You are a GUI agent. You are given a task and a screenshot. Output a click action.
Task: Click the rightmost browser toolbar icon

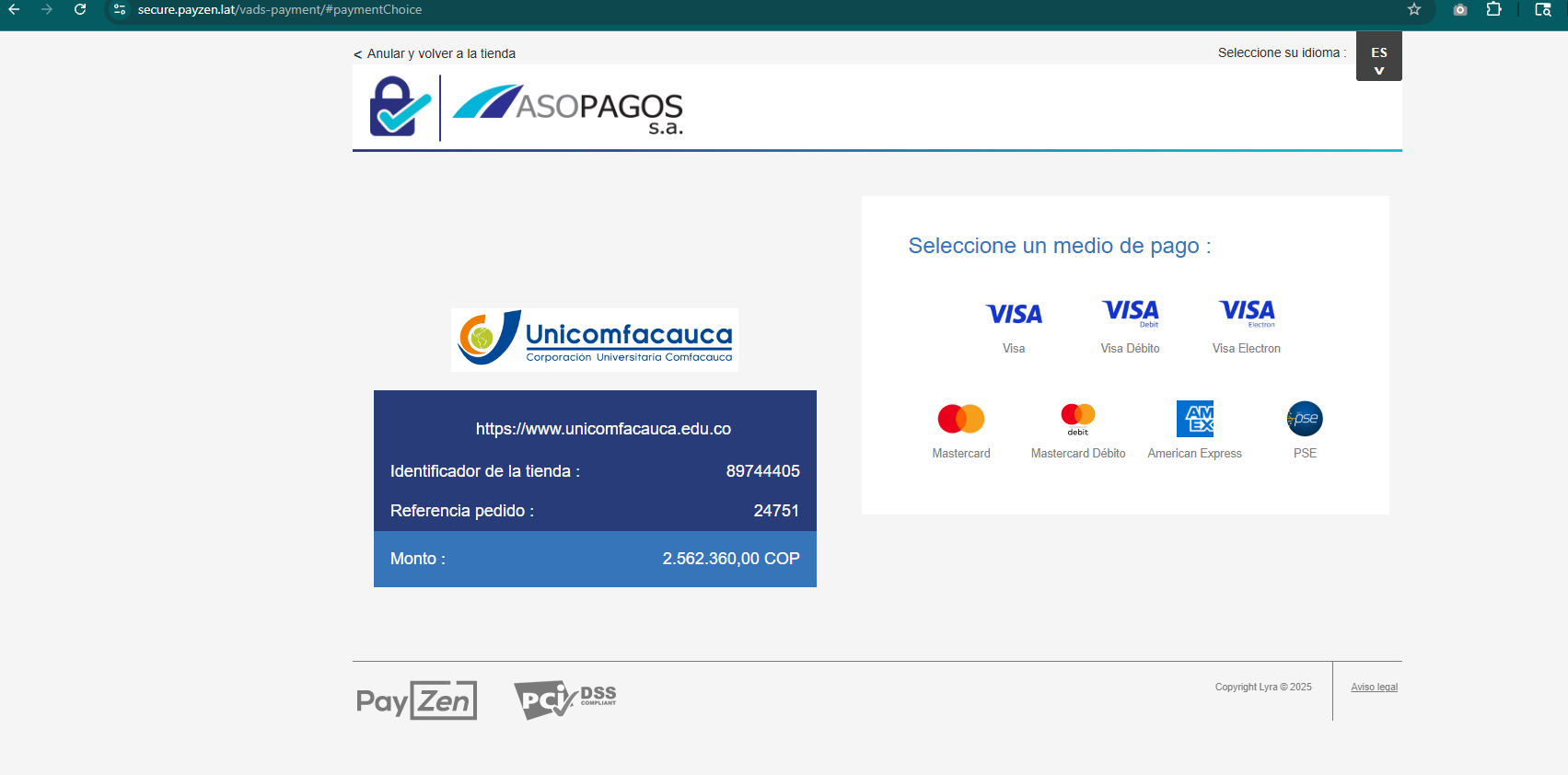tap(1543, 9)
